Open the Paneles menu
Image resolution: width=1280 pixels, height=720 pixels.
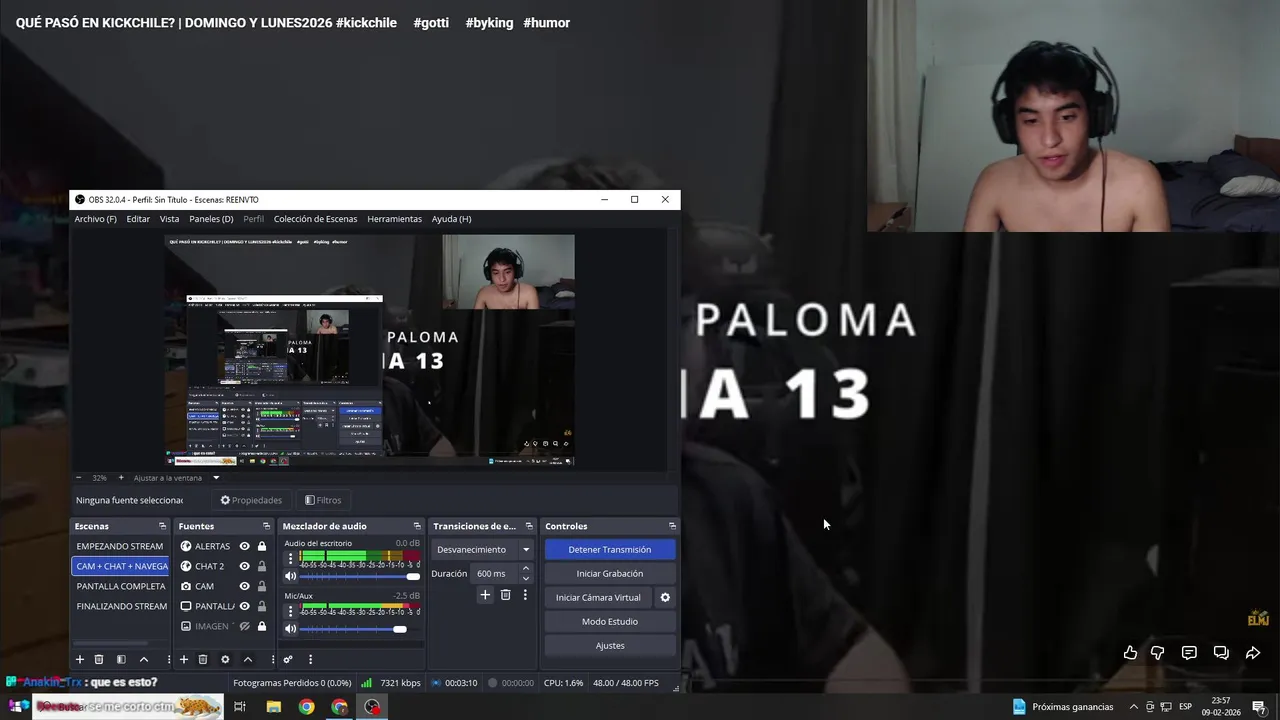point(211,219)
